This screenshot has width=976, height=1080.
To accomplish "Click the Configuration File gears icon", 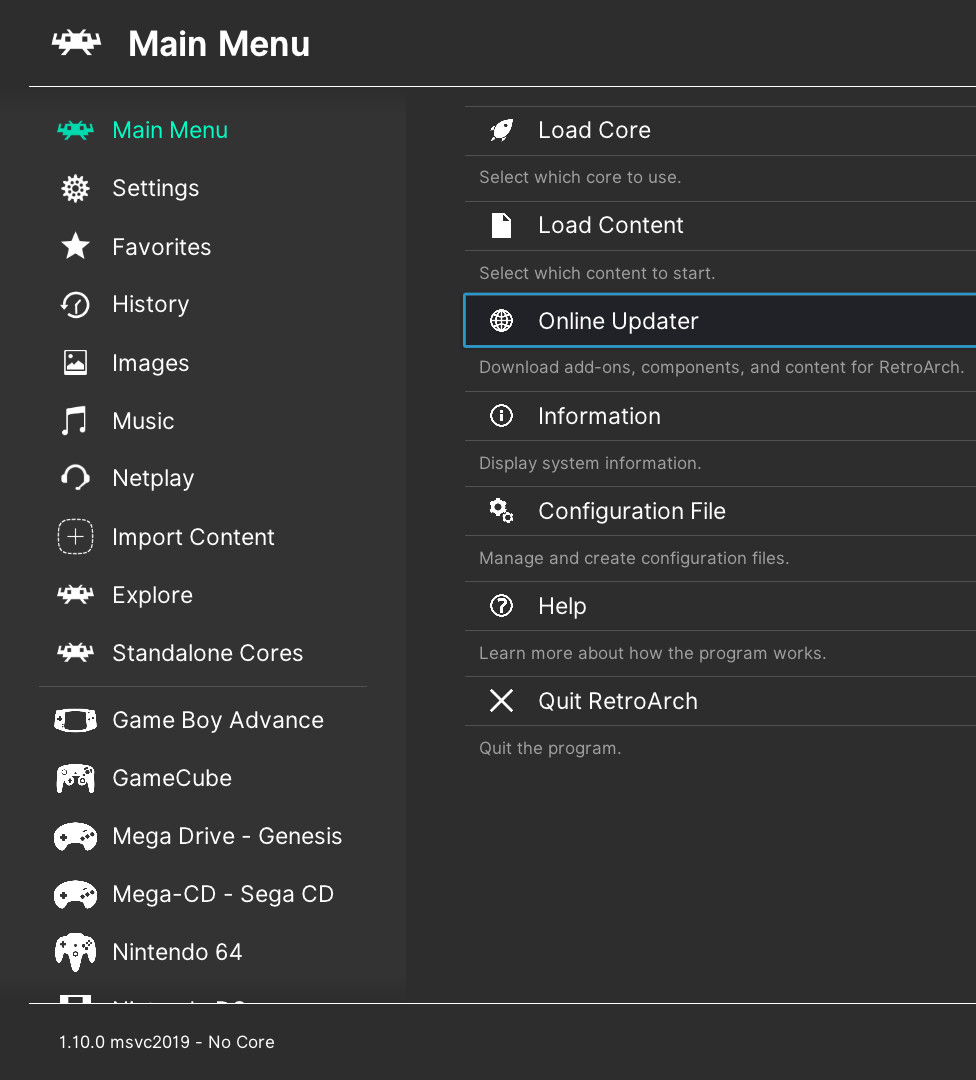I will pyautogui.click(x=501, y=511).
